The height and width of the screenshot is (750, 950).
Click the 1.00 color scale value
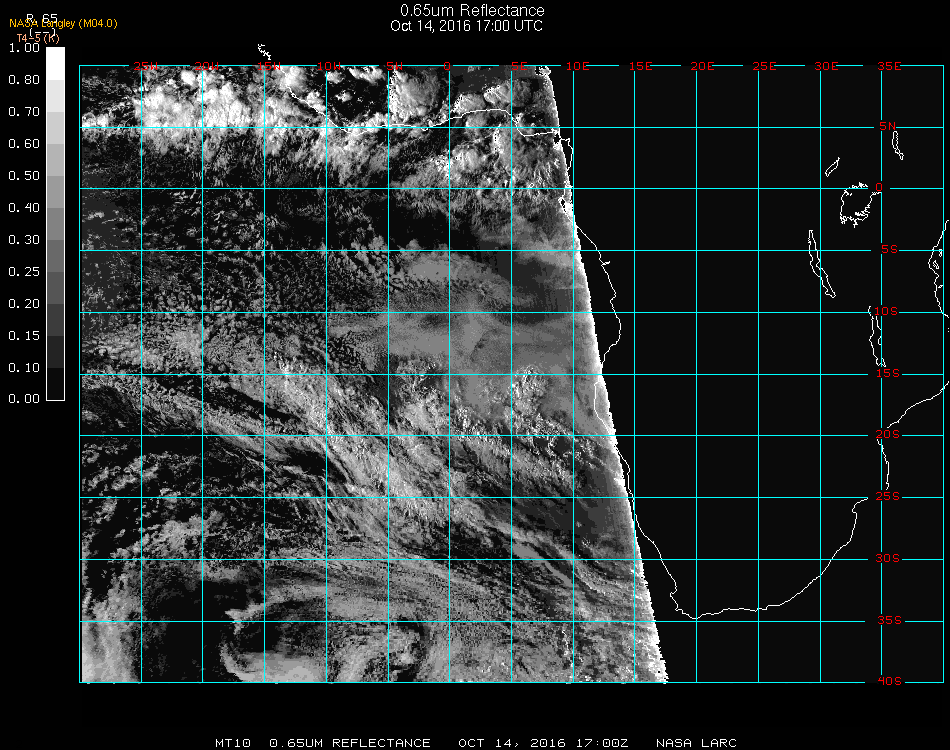[x=24, y=48]
